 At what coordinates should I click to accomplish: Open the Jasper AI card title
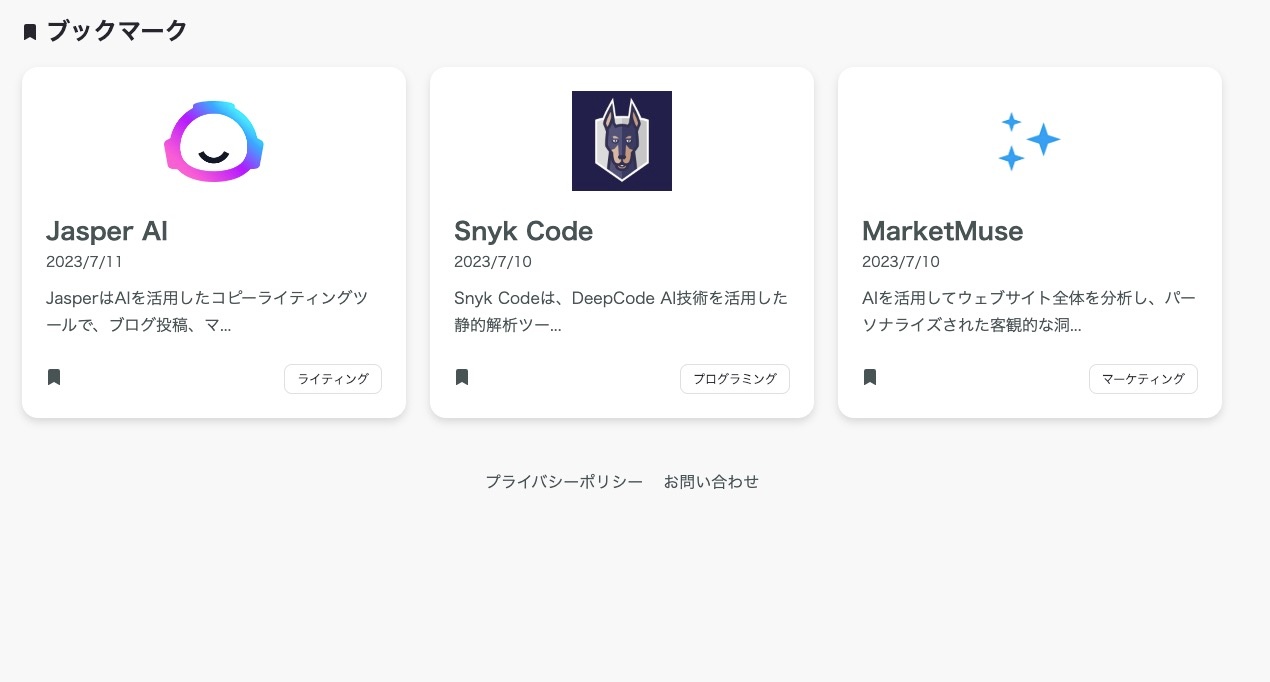[107, 231]
